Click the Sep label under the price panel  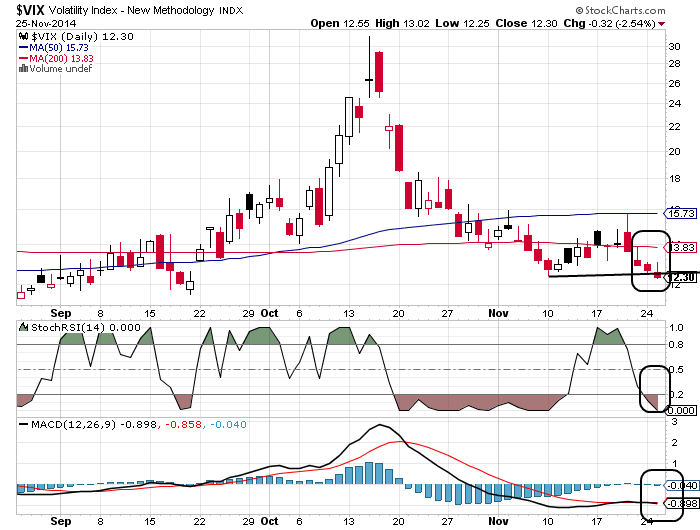[61, 313]
